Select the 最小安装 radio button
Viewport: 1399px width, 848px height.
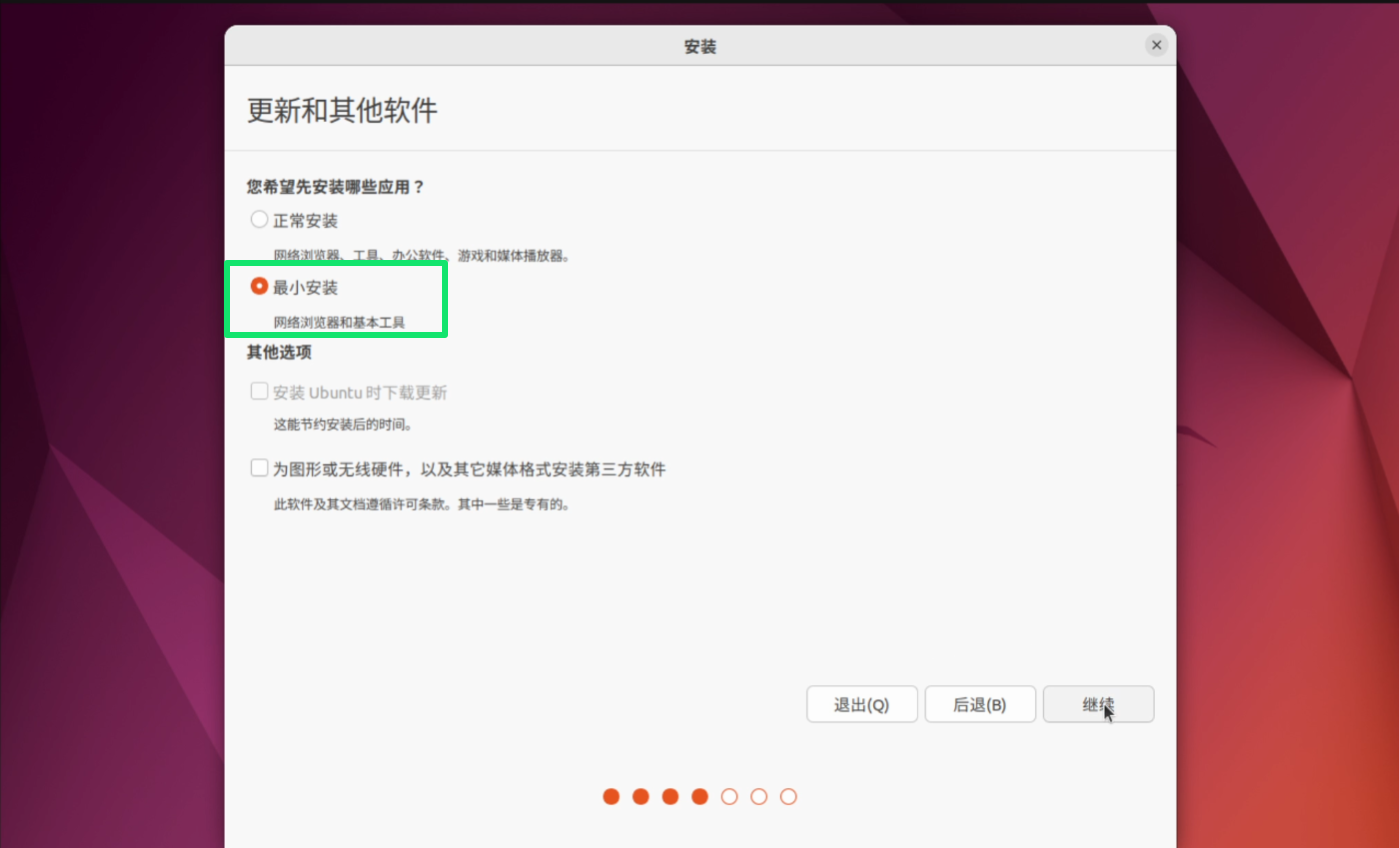(x=259, y=287)
